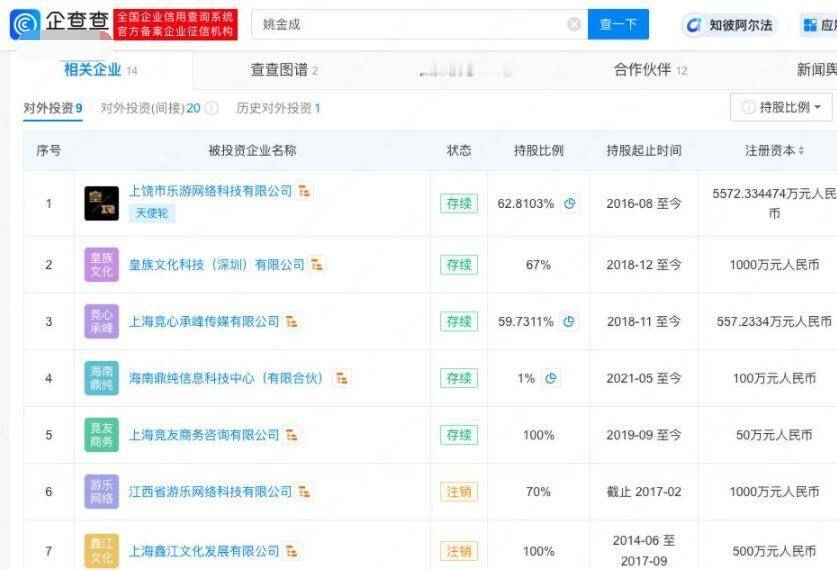
Task: Switch to the 新闻舆情 tab
Action: pos(817,70)
